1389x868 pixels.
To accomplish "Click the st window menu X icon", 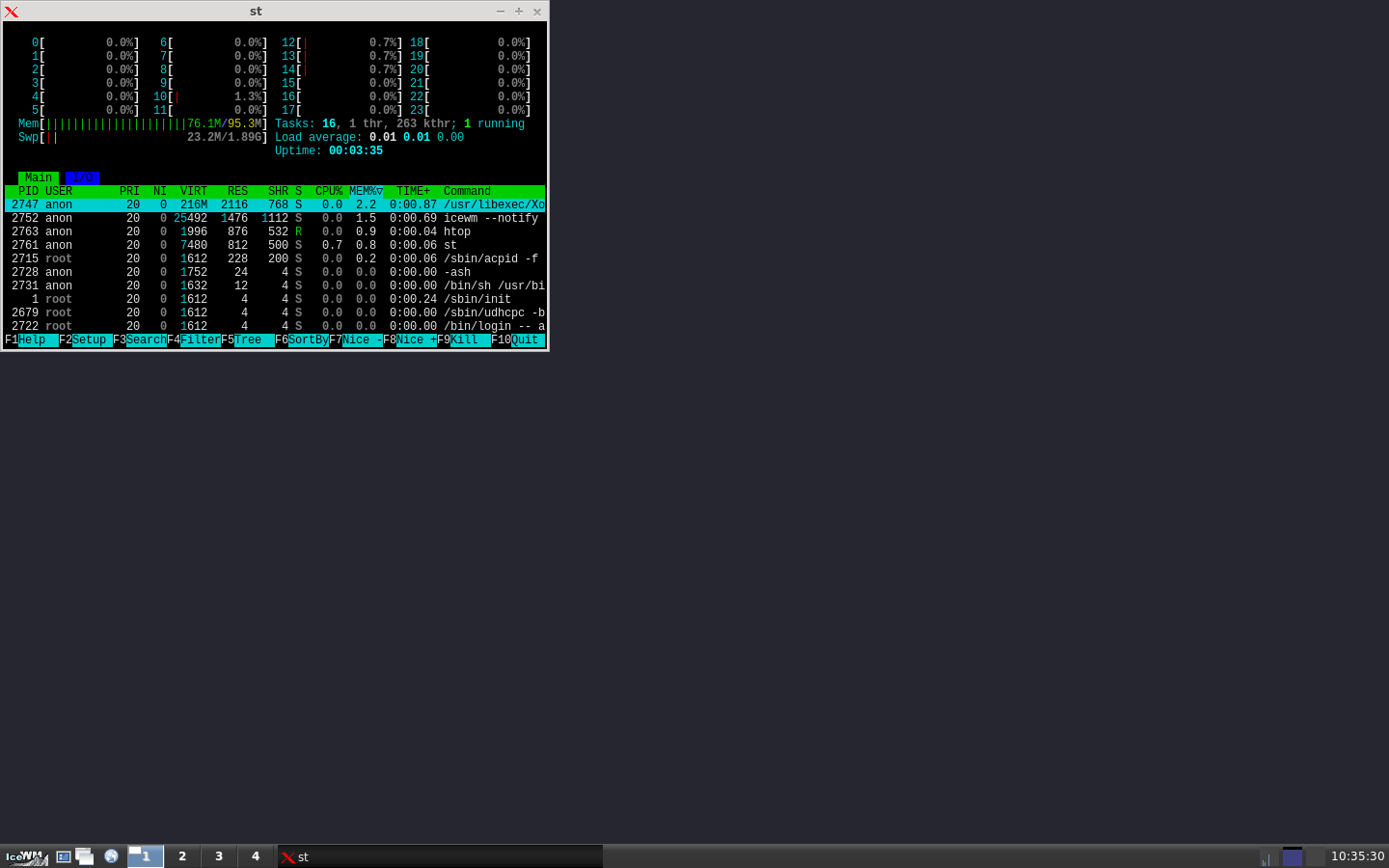I will point(12,12).
